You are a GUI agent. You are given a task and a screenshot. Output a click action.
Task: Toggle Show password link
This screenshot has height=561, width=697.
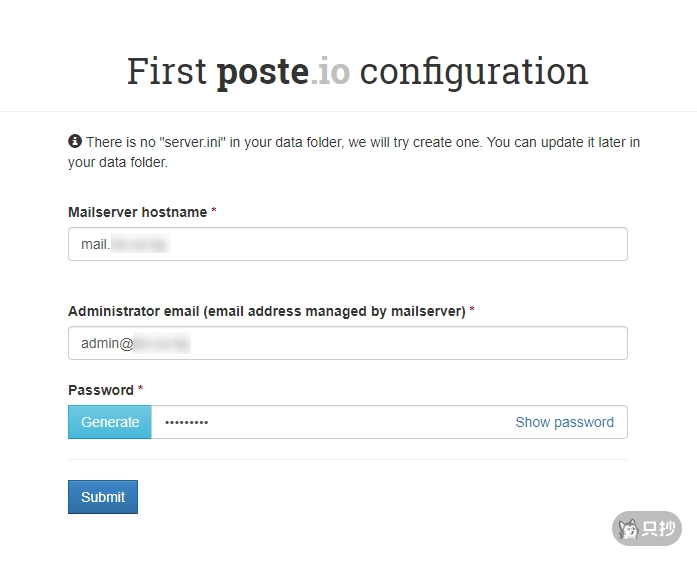point(564,422)
